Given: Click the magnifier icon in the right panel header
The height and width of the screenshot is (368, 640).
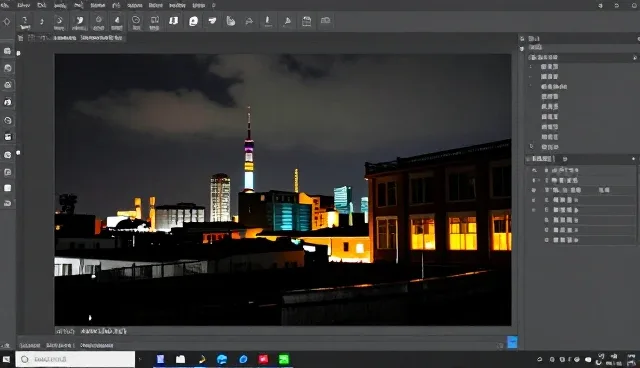Looking at the screenshot, I should 635,58.
